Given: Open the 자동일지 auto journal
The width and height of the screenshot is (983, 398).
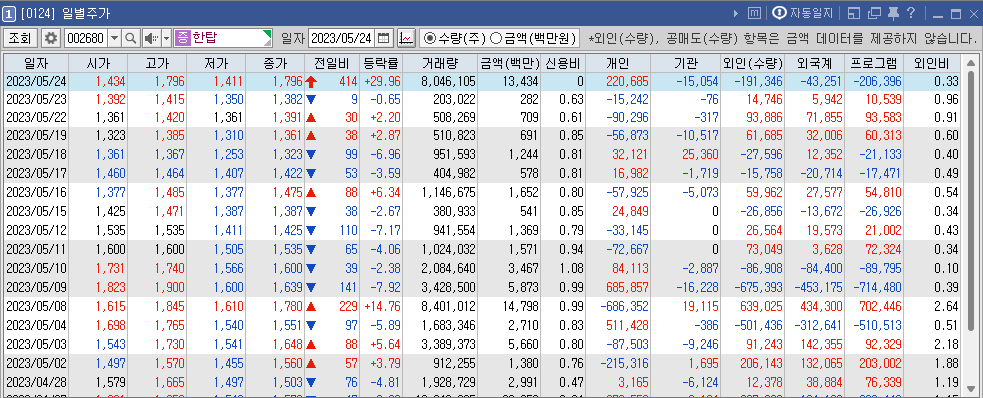Looking at the screenshot, I should pos(802,13).
